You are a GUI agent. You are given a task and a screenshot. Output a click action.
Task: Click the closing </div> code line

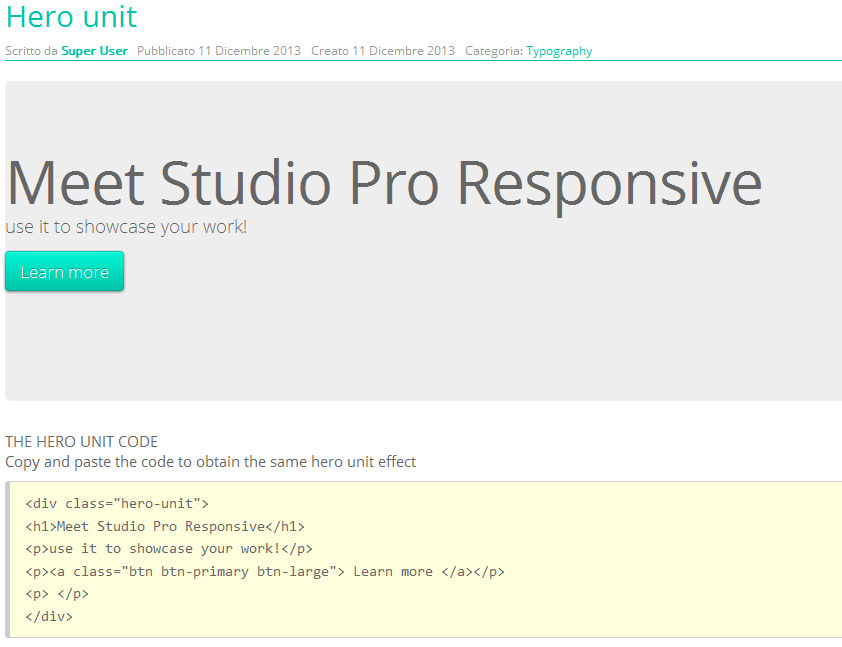[x=49, y=617]
